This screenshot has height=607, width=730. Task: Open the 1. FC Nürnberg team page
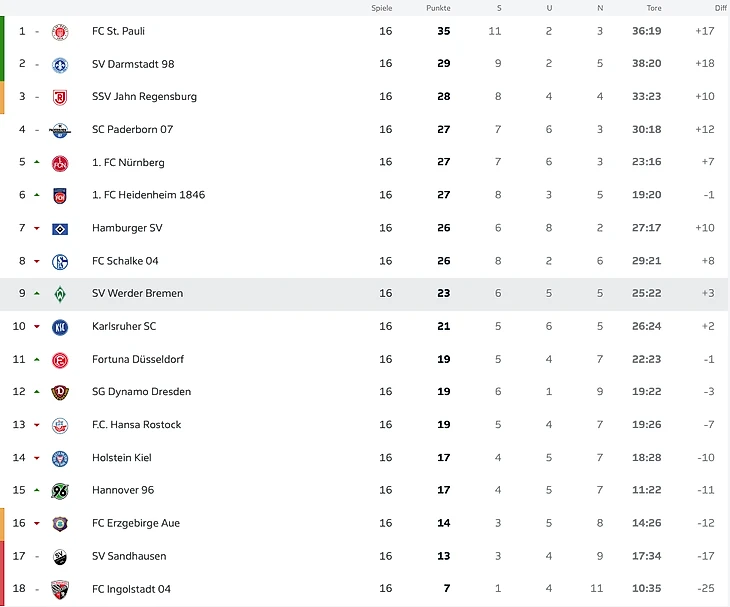coord(128,163)
